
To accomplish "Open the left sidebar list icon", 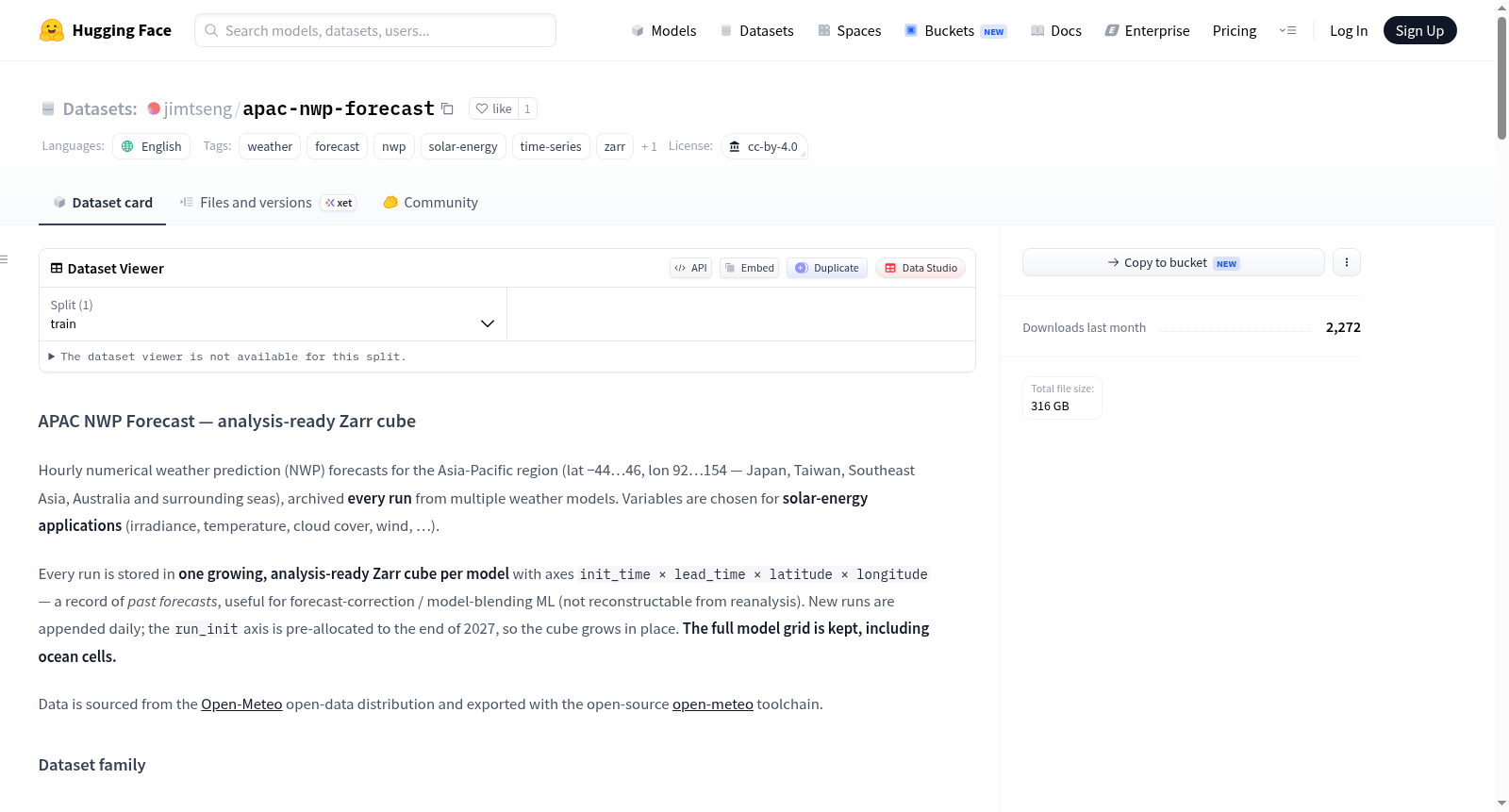I will (x=5, y=259).
